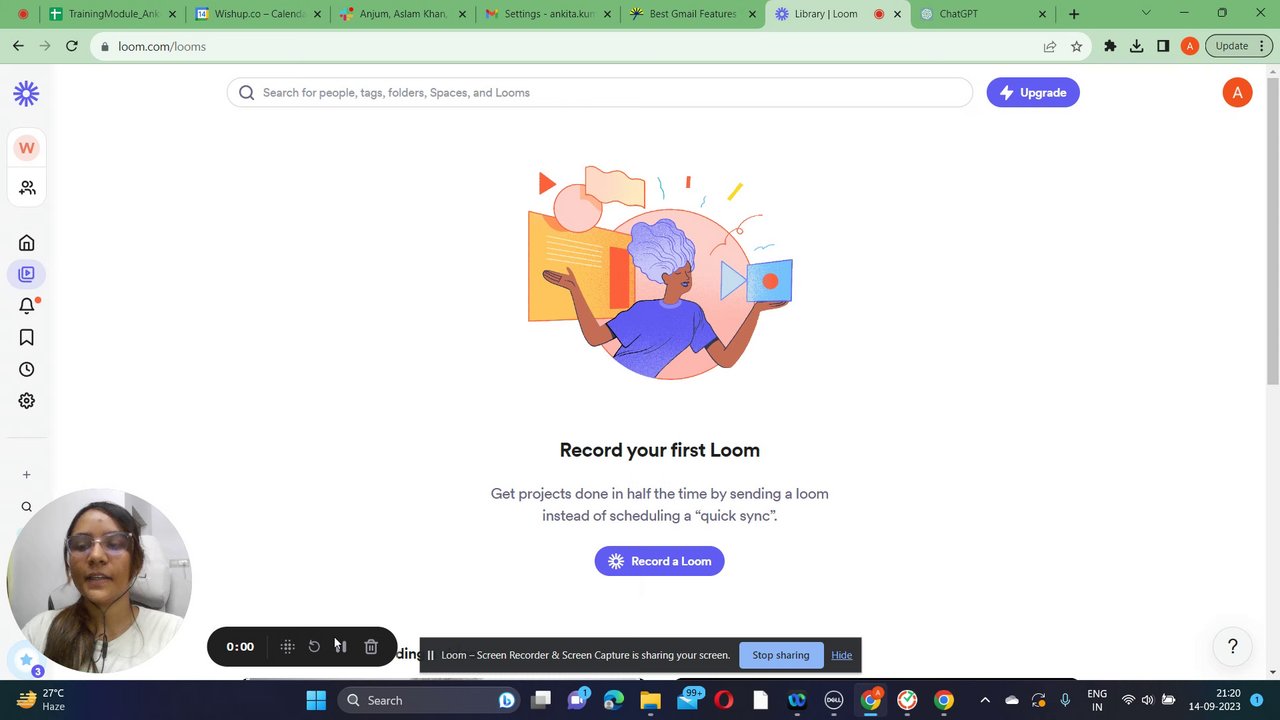Open the Opera browser taskbar icon

tap(724, 700)
